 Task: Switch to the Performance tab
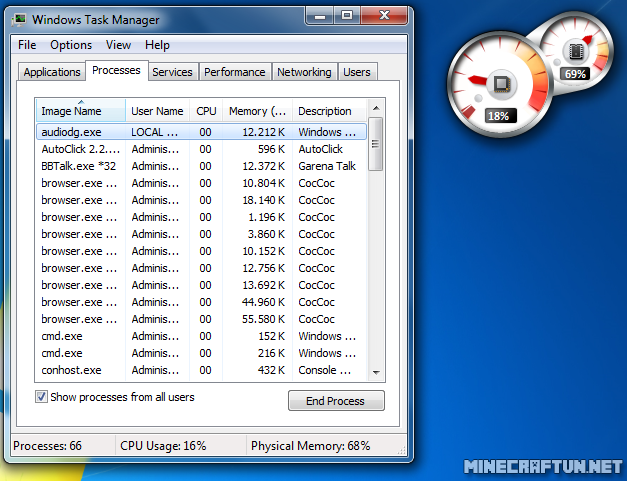(x=235, y=72)
